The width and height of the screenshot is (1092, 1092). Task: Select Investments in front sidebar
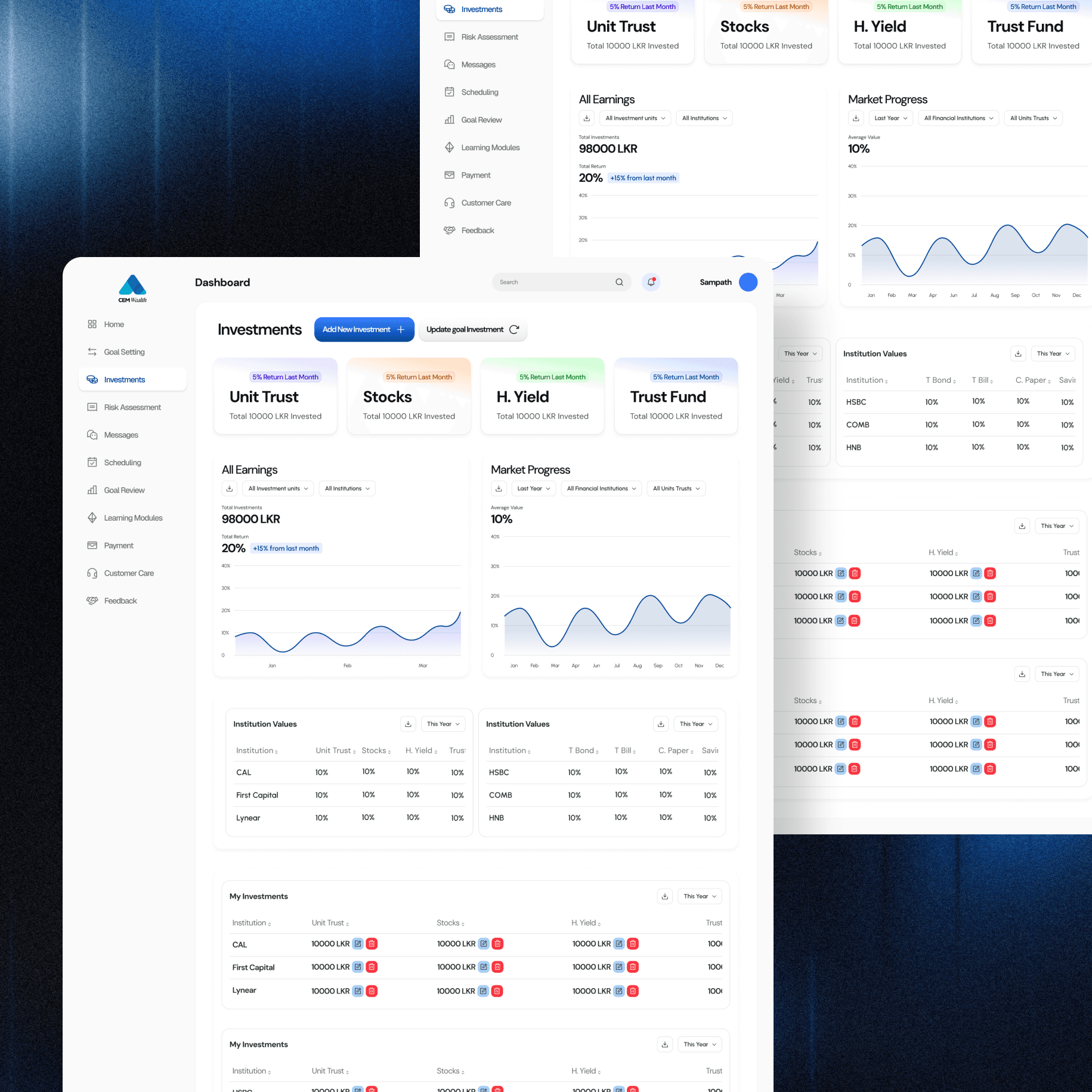click(x=132, y=379)
